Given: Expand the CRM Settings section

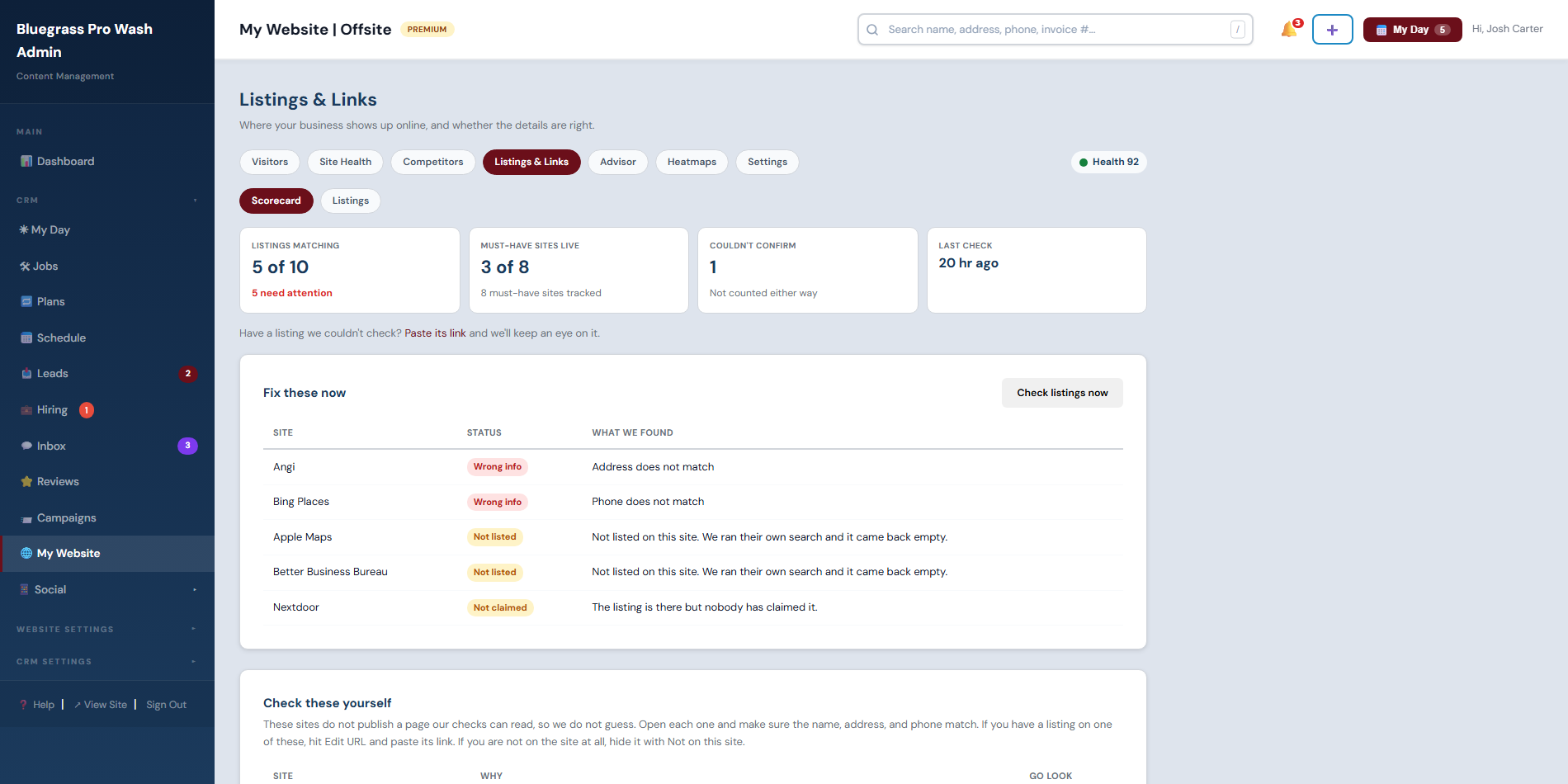Looking at the screenshot, I should pyautogui.click(x=107, y=661).
